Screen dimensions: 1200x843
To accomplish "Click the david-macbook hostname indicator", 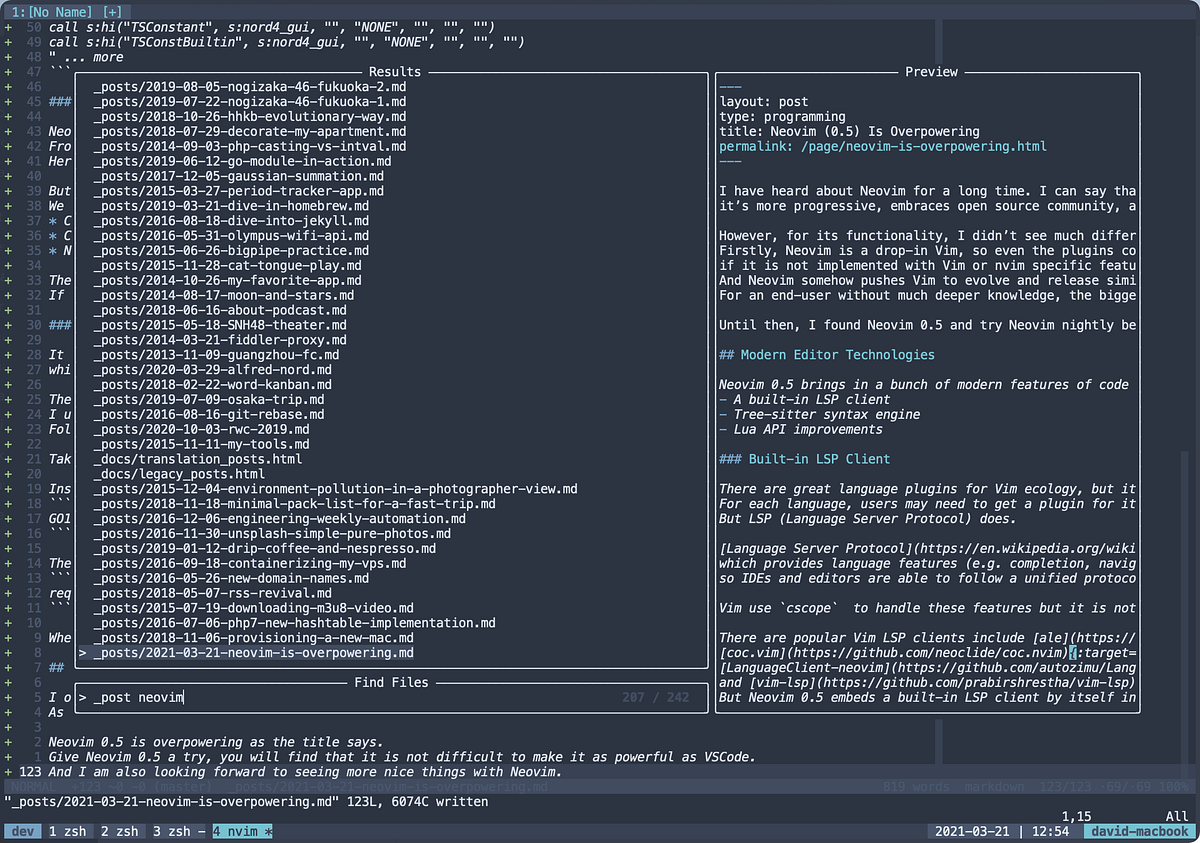I will coord(1138,830).
